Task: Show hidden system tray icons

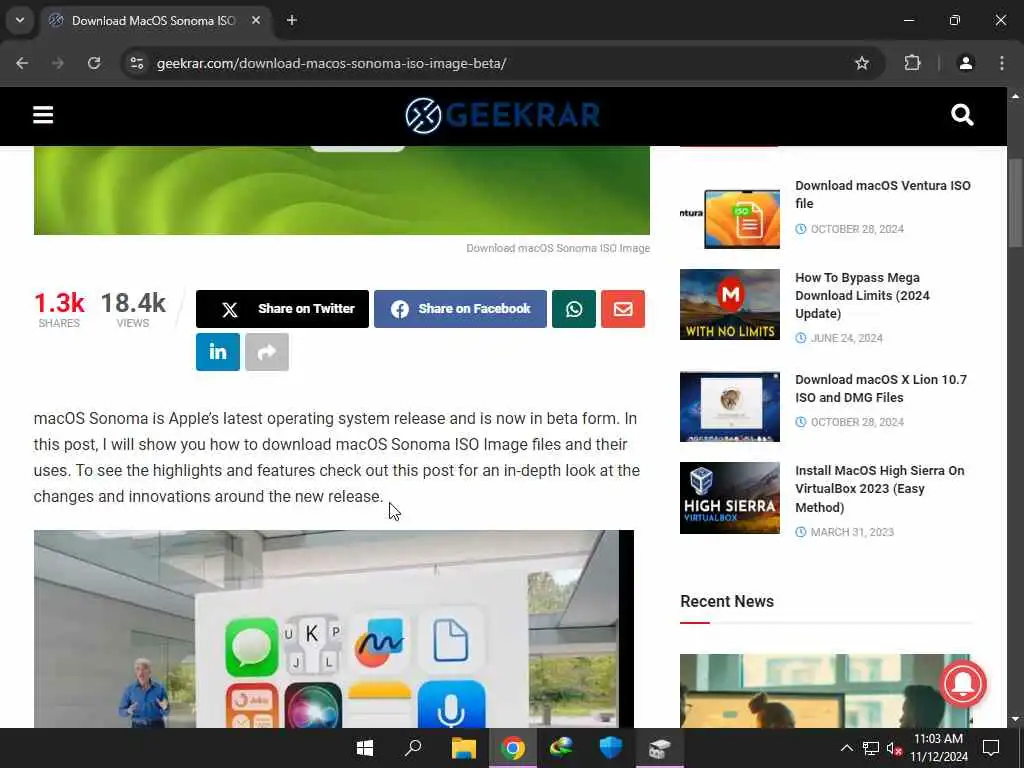Action: coord(846,748)
